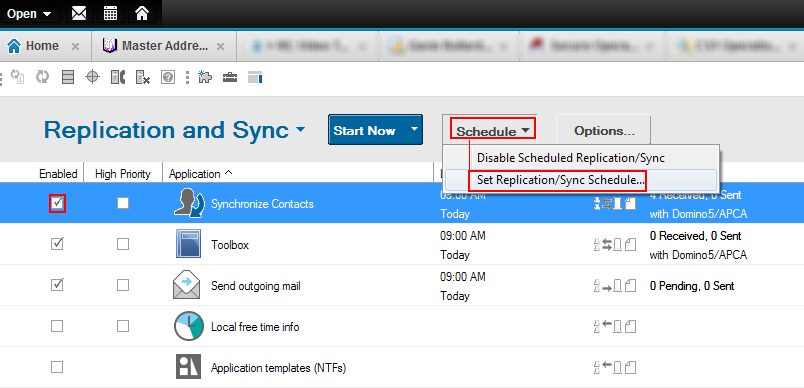This screenshot has height=388, width=804.
Task: Click the Synchronize Contacts person icon
Action: [189, 203]
